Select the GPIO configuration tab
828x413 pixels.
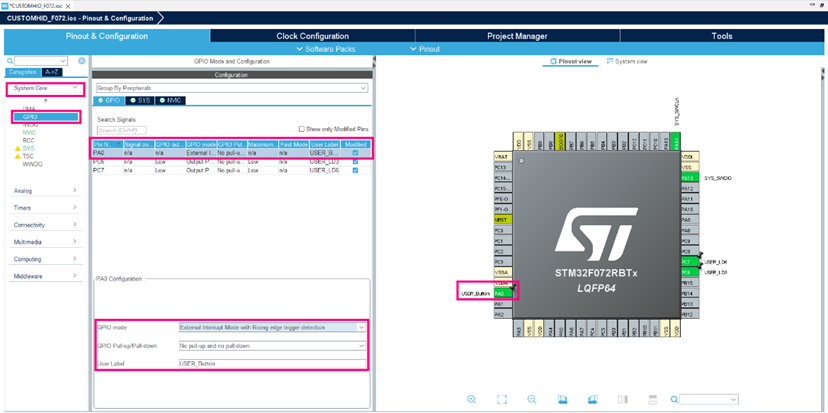[109, 100]
